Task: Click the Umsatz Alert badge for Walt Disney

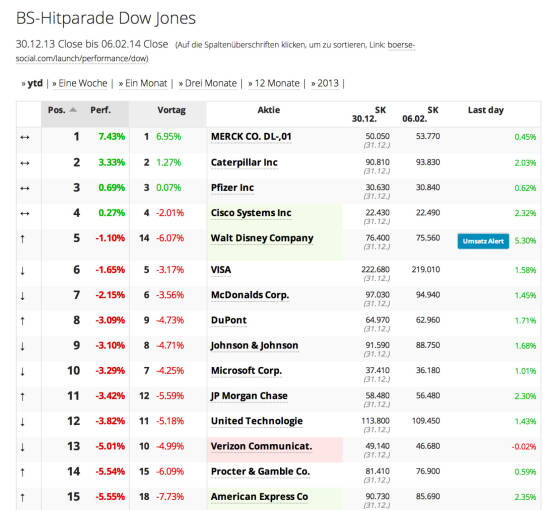Action: (x=483, y=241)
